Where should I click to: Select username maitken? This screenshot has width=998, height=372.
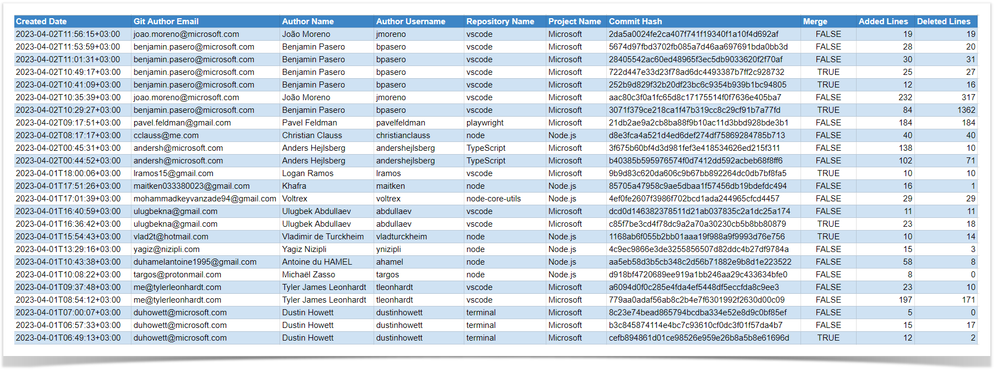[390, 186]
